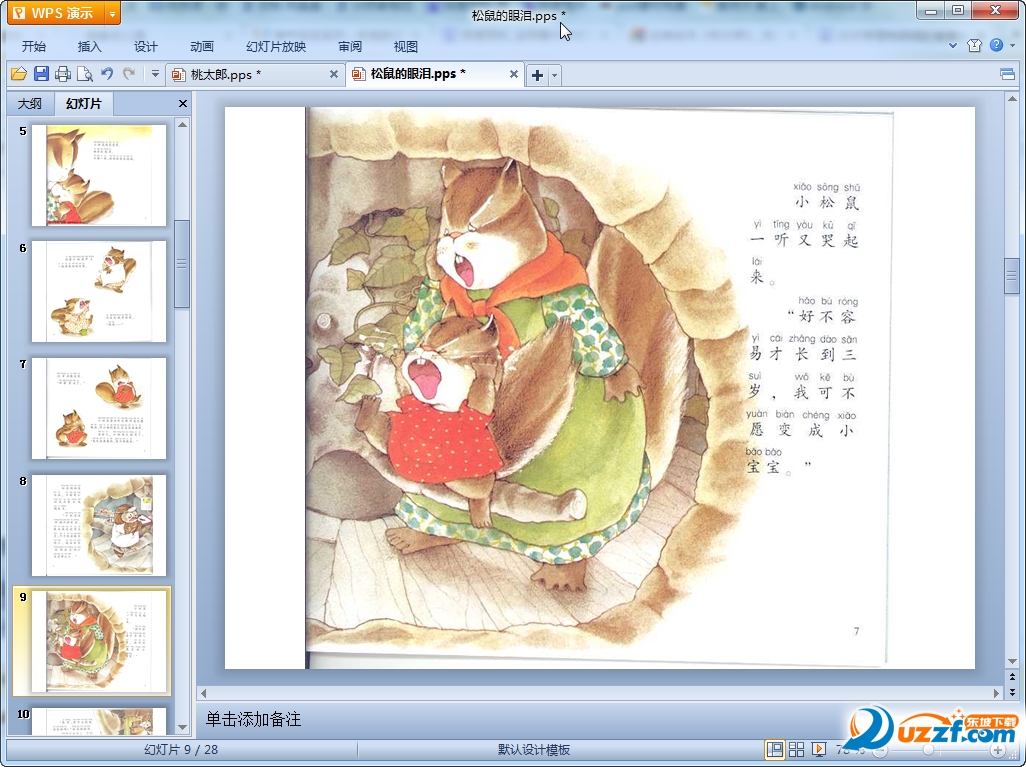Click the Open file folder icon

[x=19, y=74]
